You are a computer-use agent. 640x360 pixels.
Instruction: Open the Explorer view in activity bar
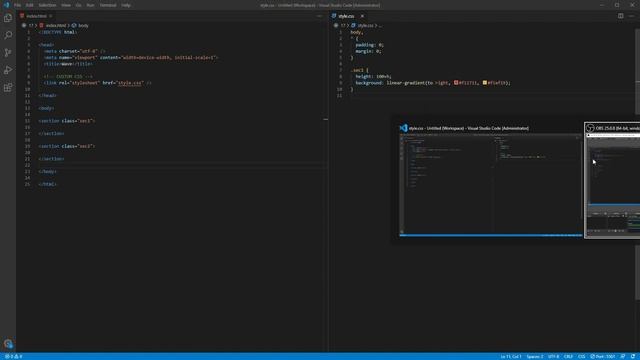pos(8,18)
